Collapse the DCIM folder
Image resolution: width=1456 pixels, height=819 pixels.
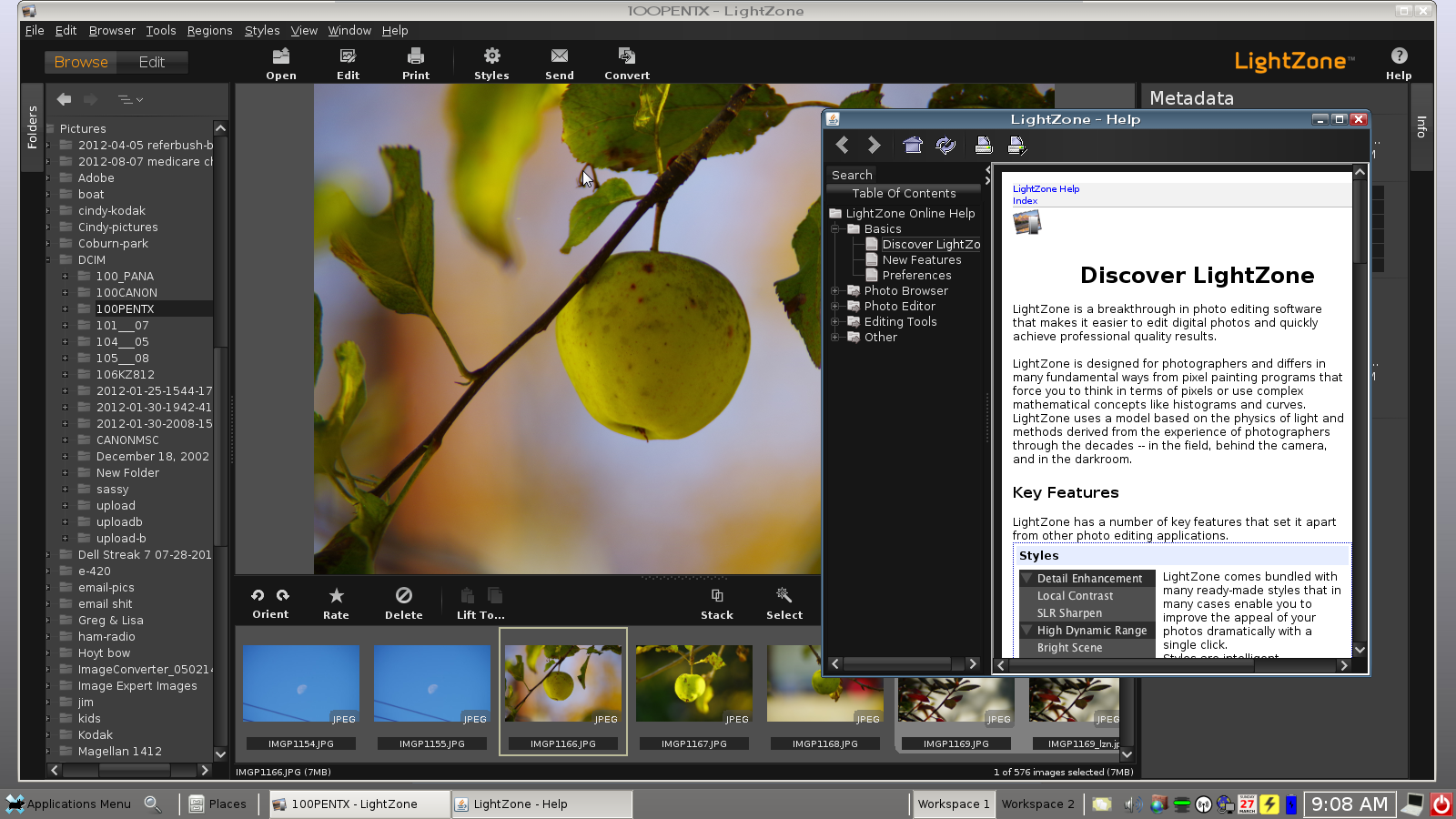[48, 260]
